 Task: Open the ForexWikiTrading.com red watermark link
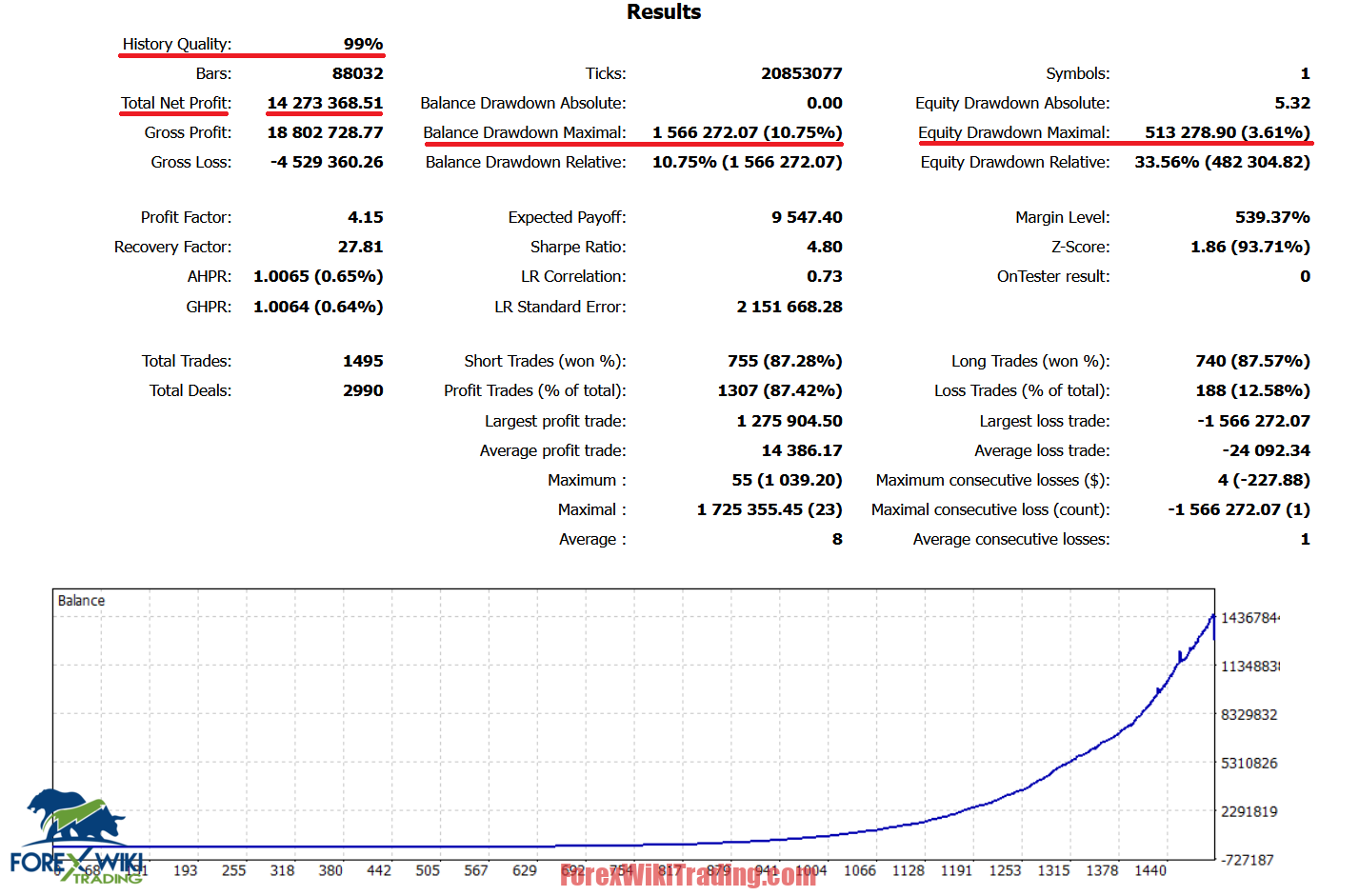pyautogui.click(x=688, y=876)
